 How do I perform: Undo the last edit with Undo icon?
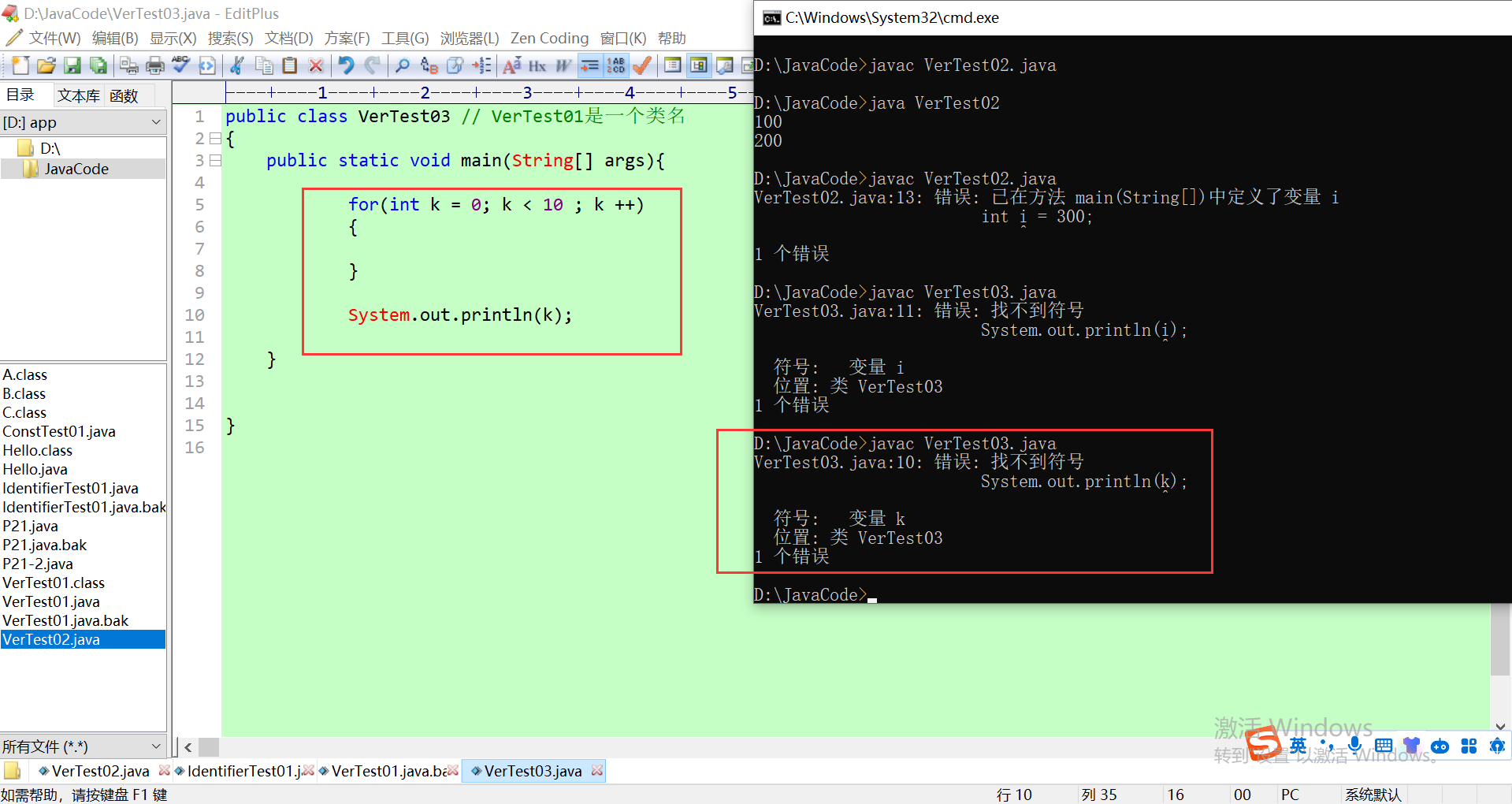coord(346,65)
